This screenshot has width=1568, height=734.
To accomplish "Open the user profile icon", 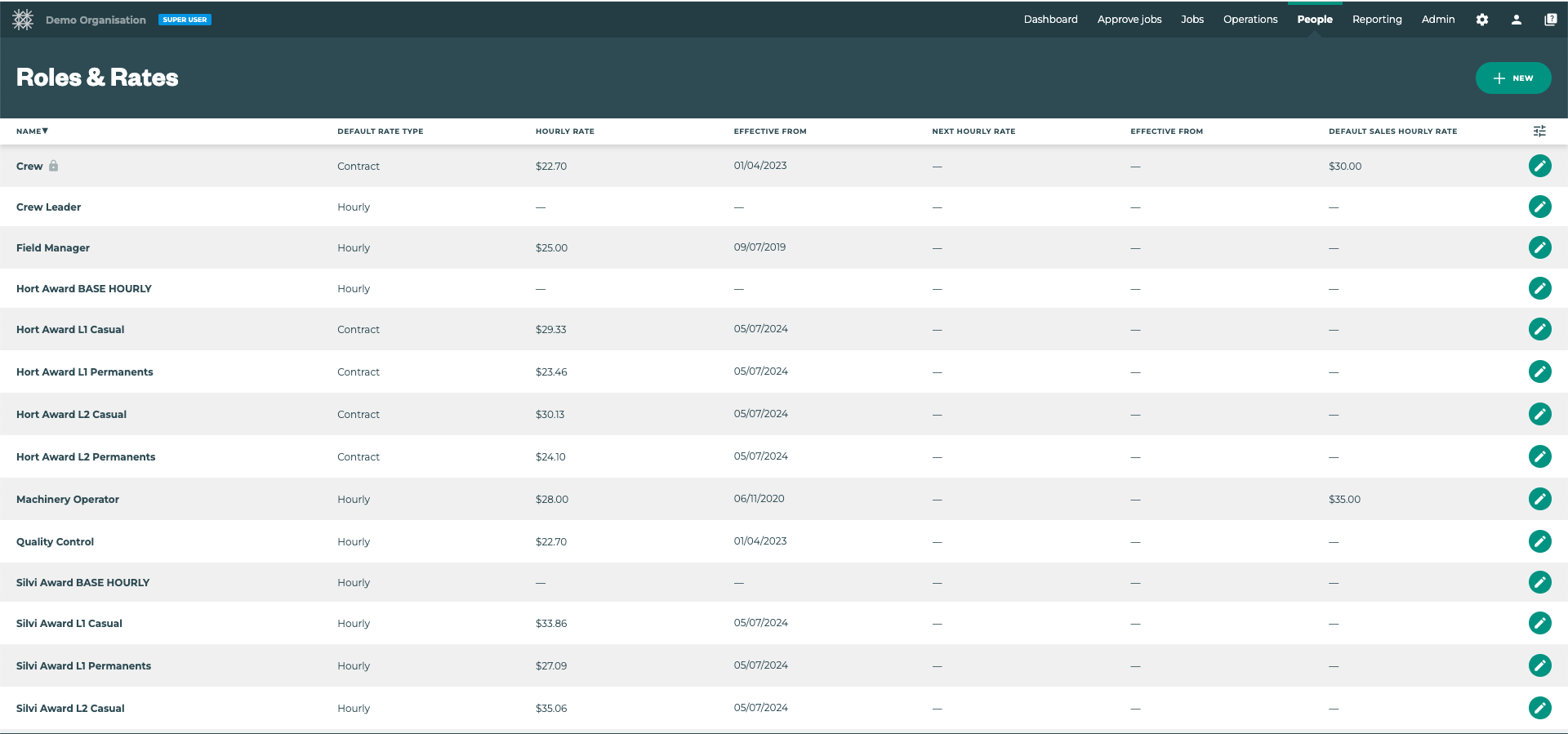I will 1517,20.
